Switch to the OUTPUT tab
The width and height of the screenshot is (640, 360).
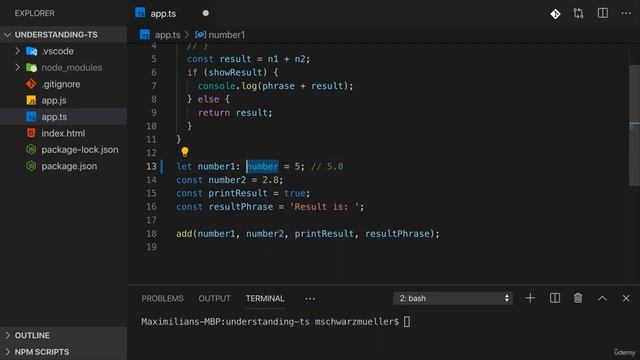[214, 299]
